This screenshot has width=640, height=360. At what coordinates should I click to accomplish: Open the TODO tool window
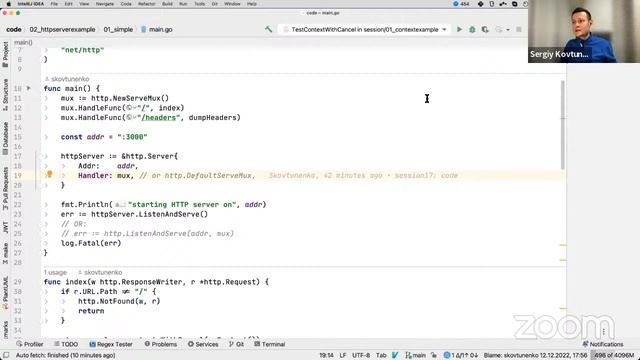pos(66,344)
